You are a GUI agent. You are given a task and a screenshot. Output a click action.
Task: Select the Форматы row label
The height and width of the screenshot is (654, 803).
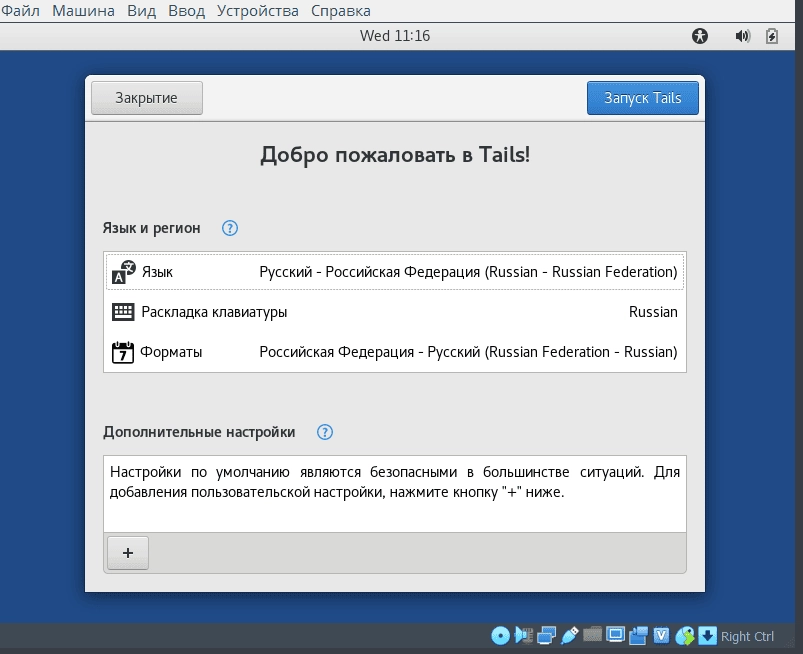point(171,352)
